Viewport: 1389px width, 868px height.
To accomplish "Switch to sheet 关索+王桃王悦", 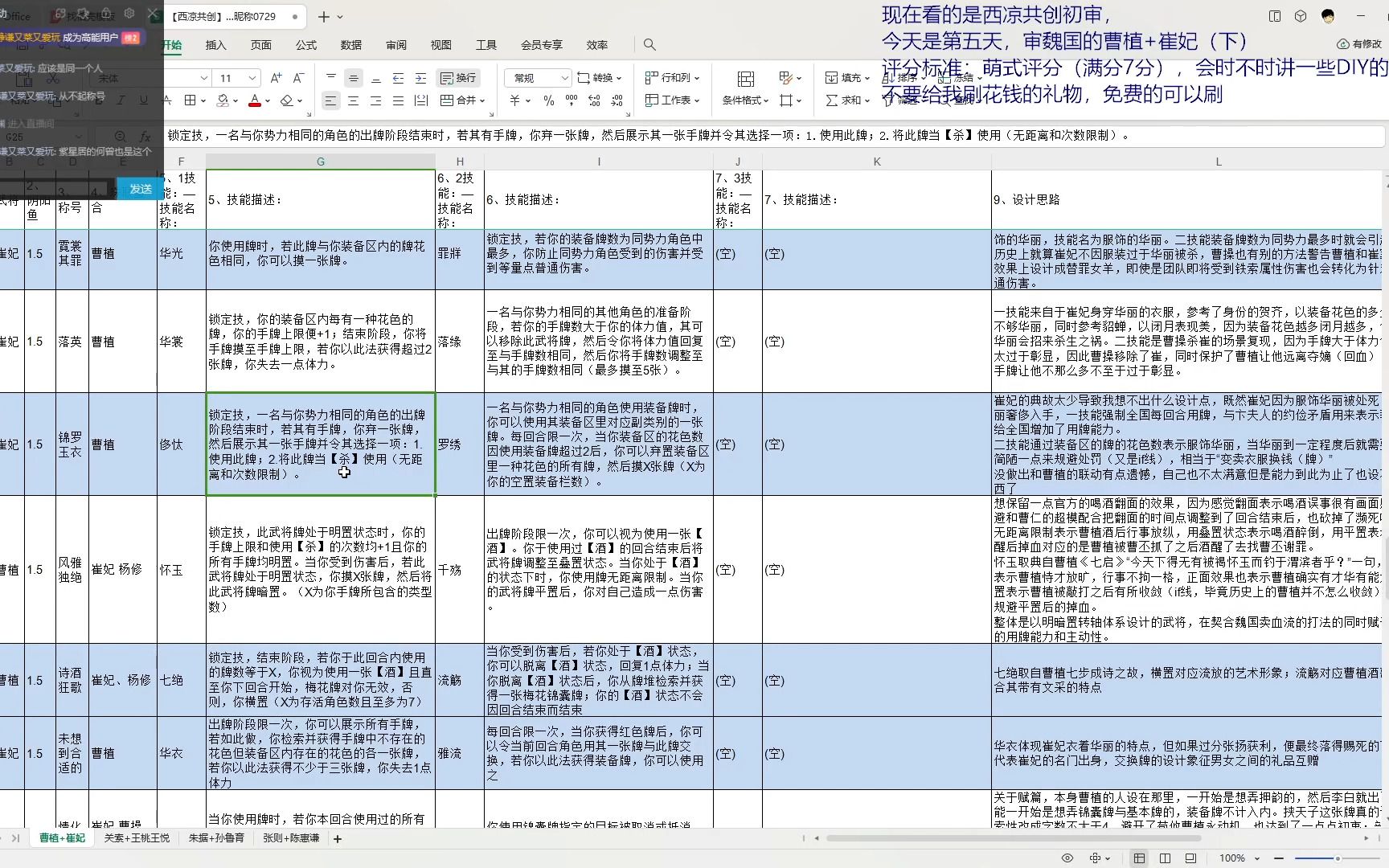I will click(137, 838).
